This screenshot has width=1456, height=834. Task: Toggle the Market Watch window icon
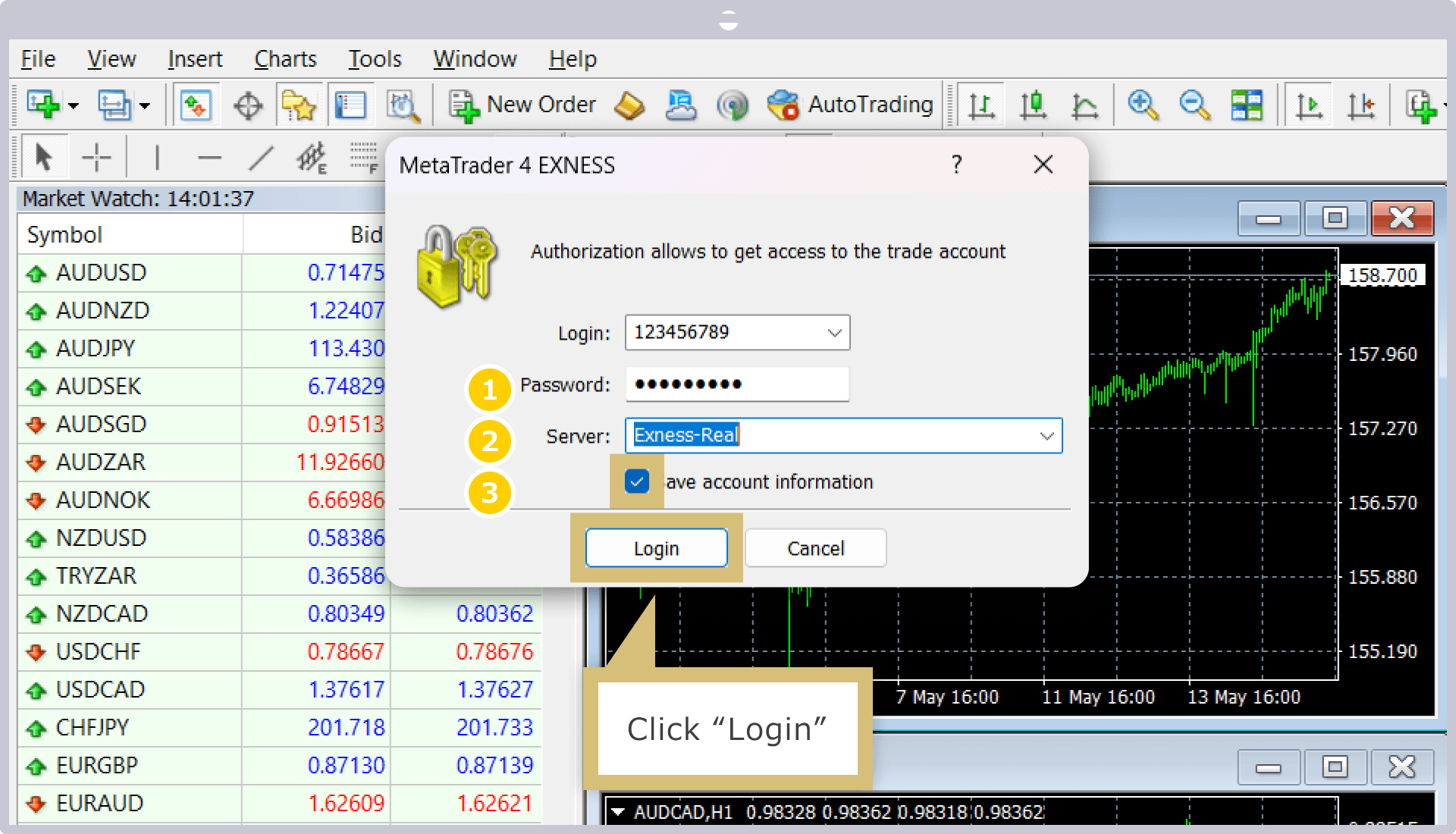tap(196, 105)
